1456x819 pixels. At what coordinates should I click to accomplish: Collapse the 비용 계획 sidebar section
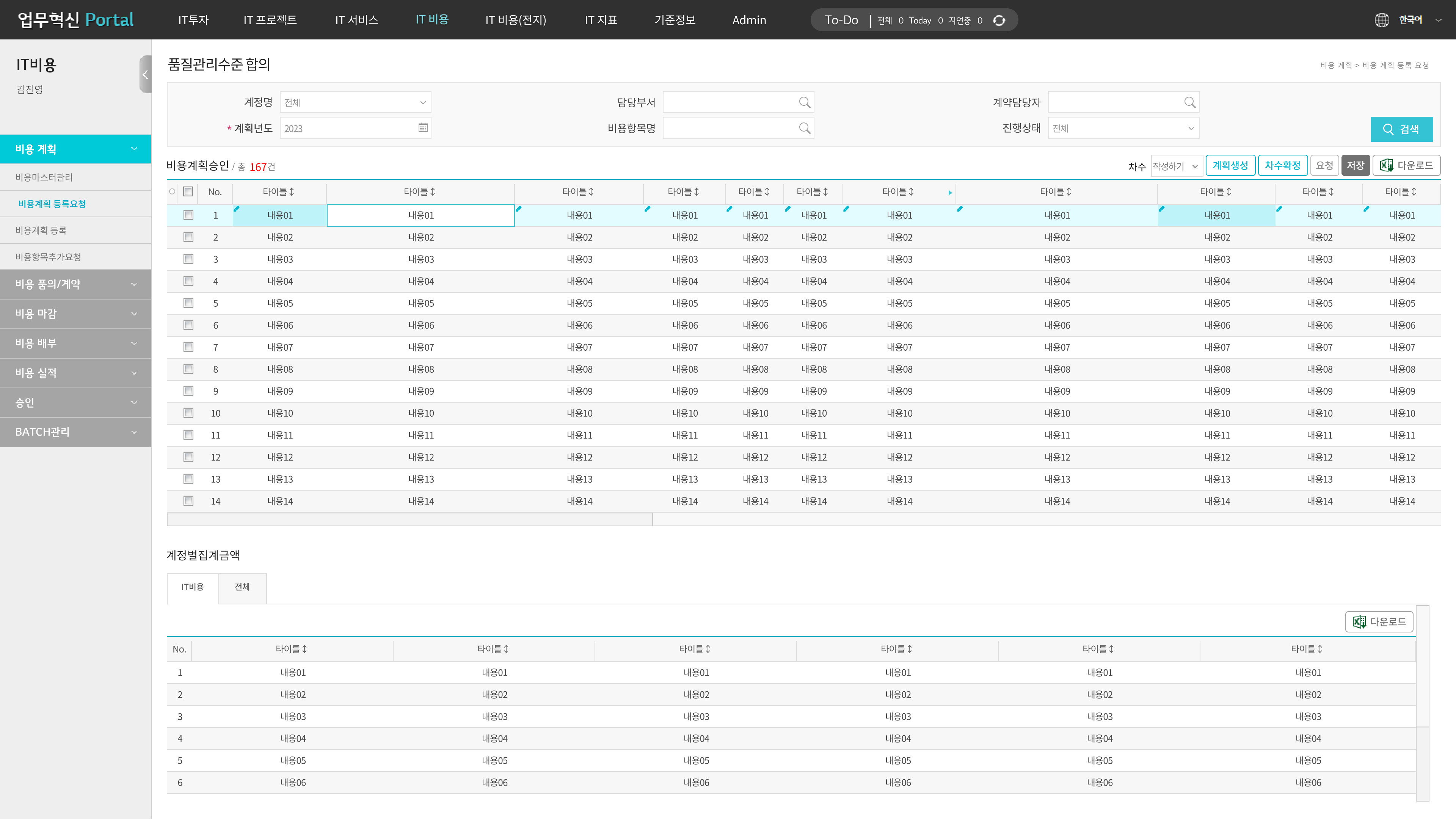pos(75,149)
